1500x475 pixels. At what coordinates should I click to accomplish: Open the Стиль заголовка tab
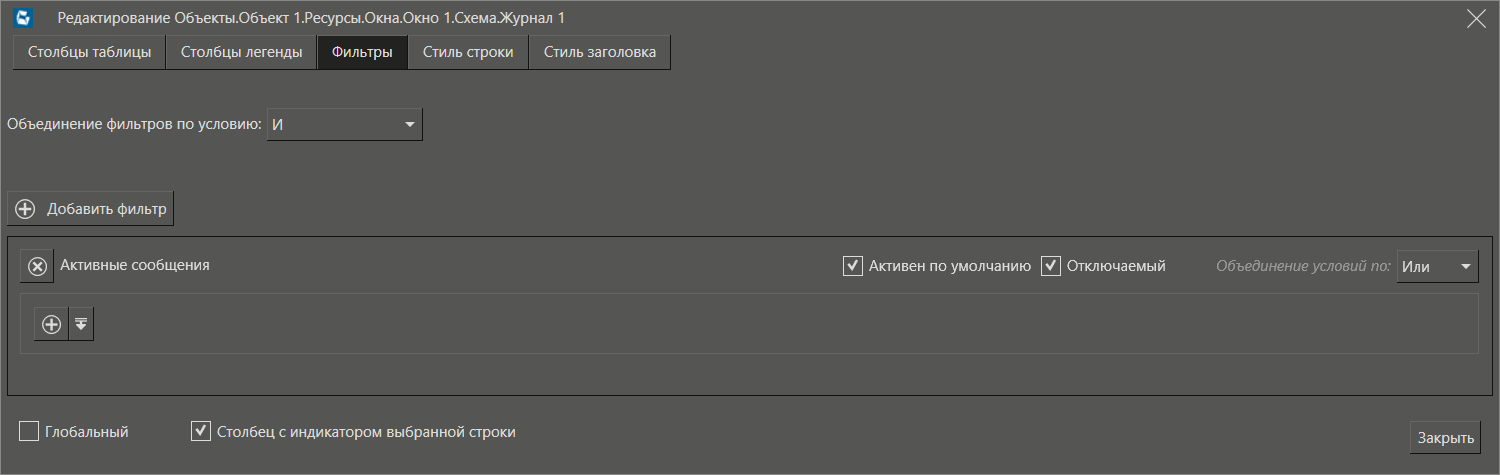pyautogui.click(x=600, y=53)
